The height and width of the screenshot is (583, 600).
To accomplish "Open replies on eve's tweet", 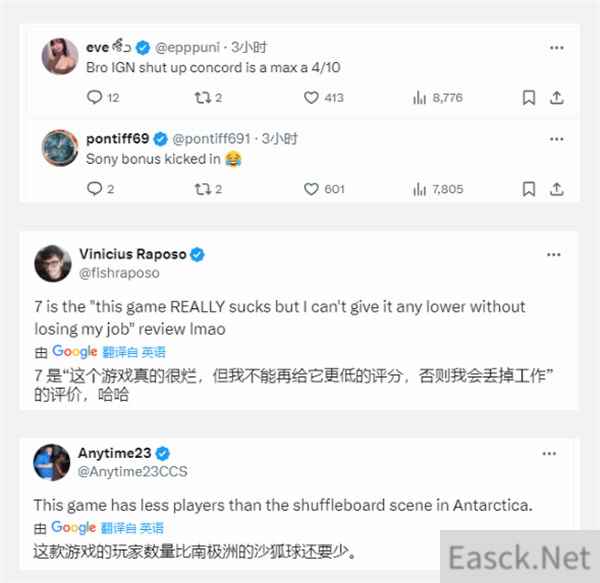I will coord(103,98).
